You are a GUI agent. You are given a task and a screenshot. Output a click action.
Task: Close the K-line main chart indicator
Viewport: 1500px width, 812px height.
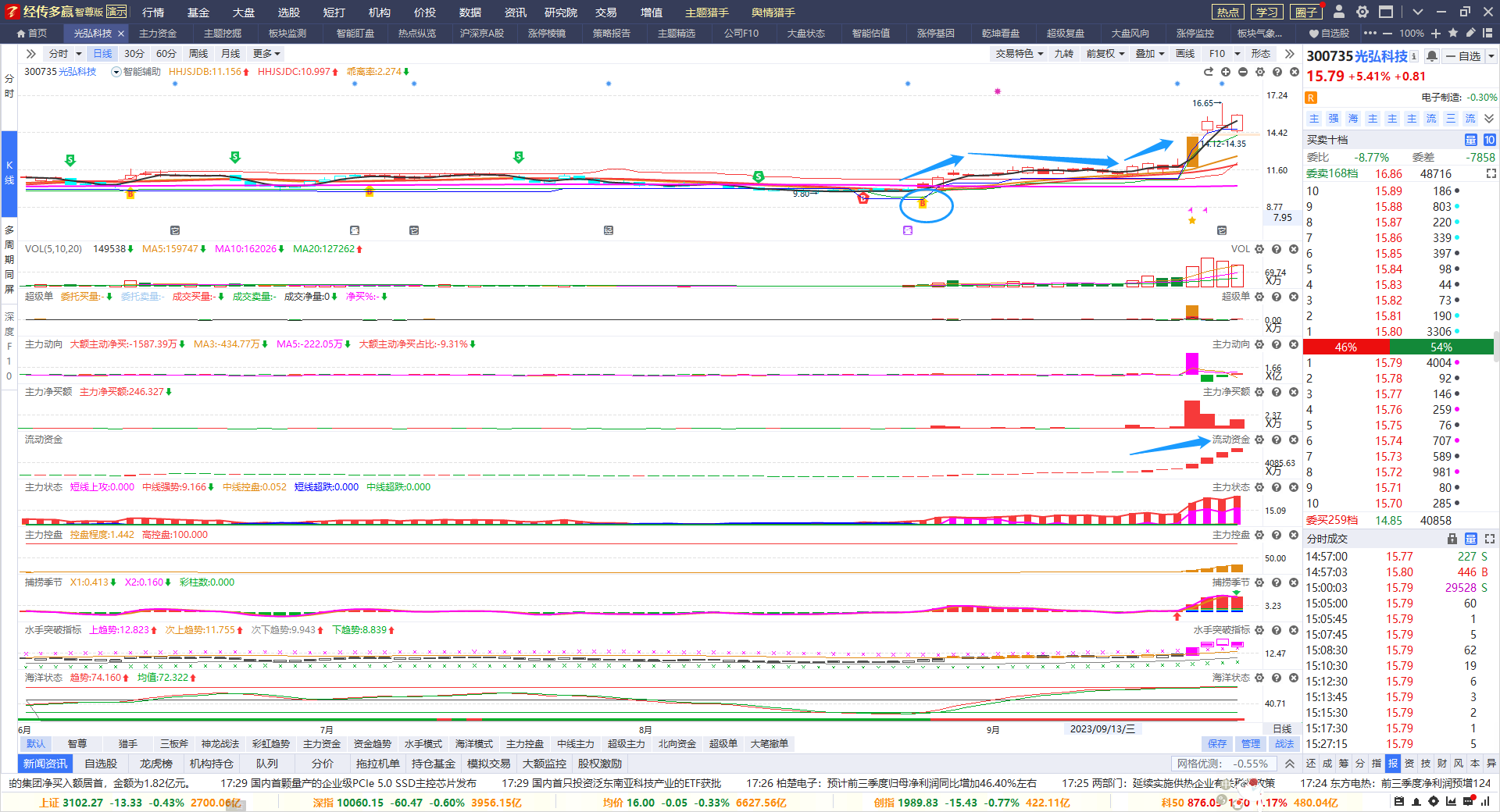[1295, 72]
